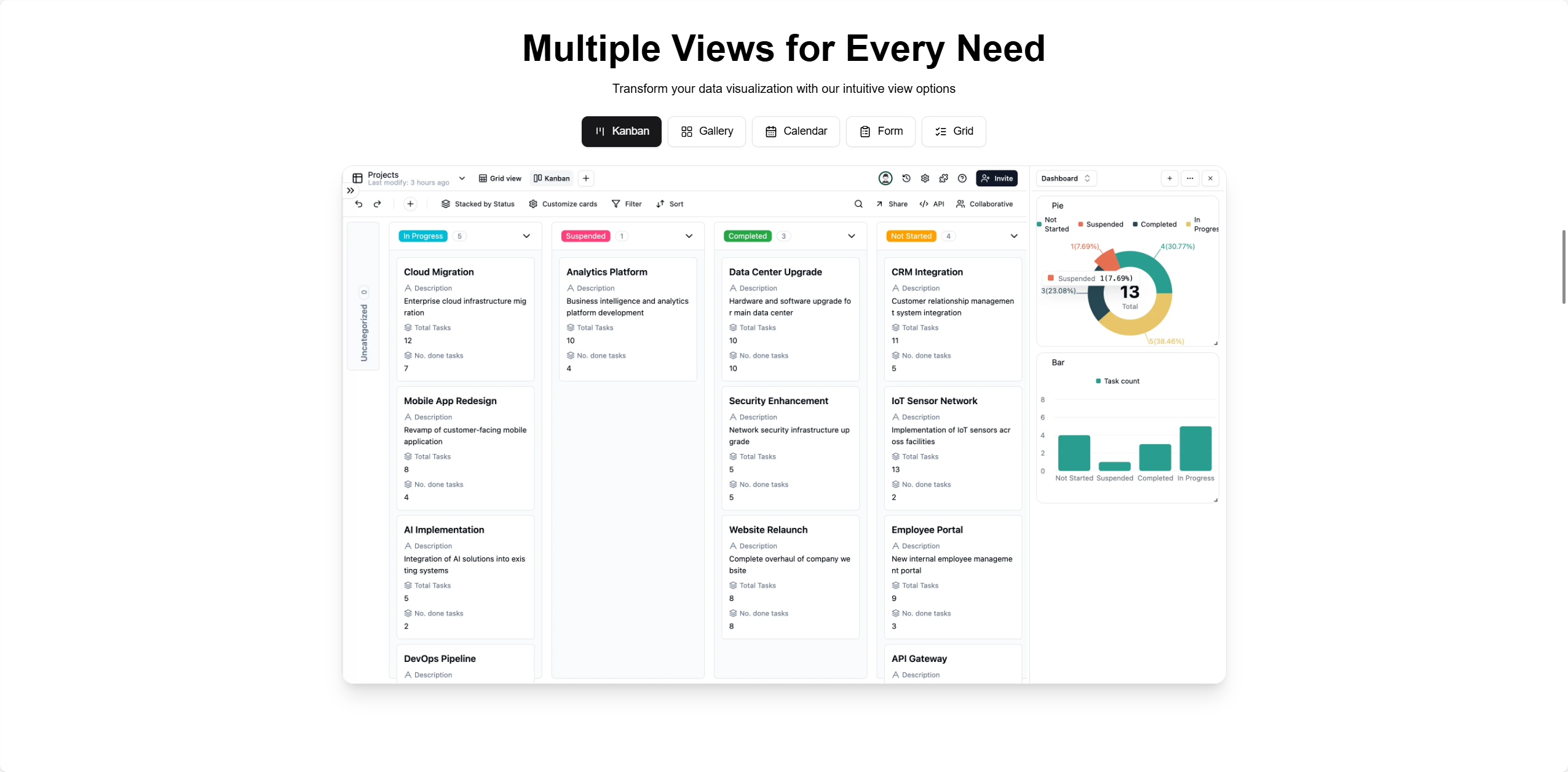
Task: Click the redo arrow icon
Action: pos(378,204)
